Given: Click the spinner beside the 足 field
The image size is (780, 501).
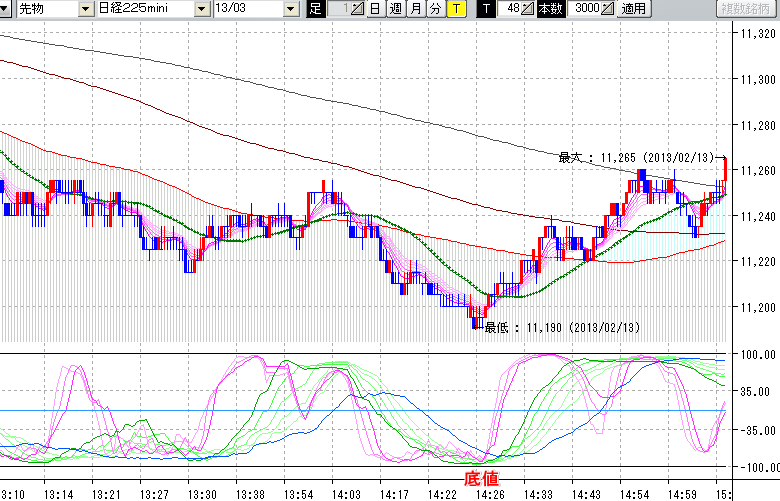Looking at the screenshot, I should [x=358, y=9].
